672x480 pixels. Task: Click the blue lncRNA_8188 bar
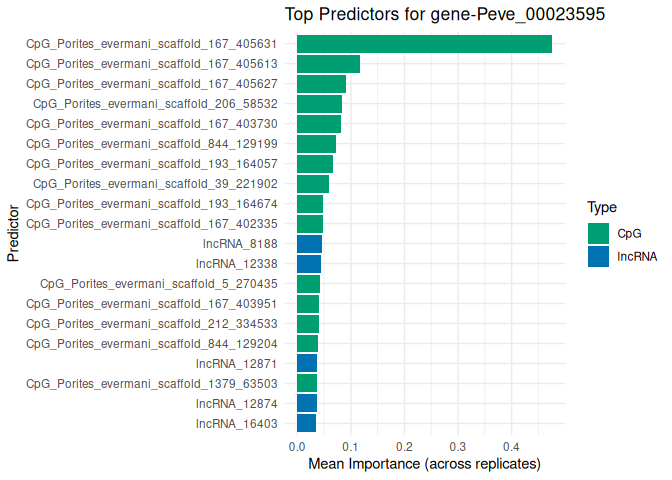coord(309,244)
